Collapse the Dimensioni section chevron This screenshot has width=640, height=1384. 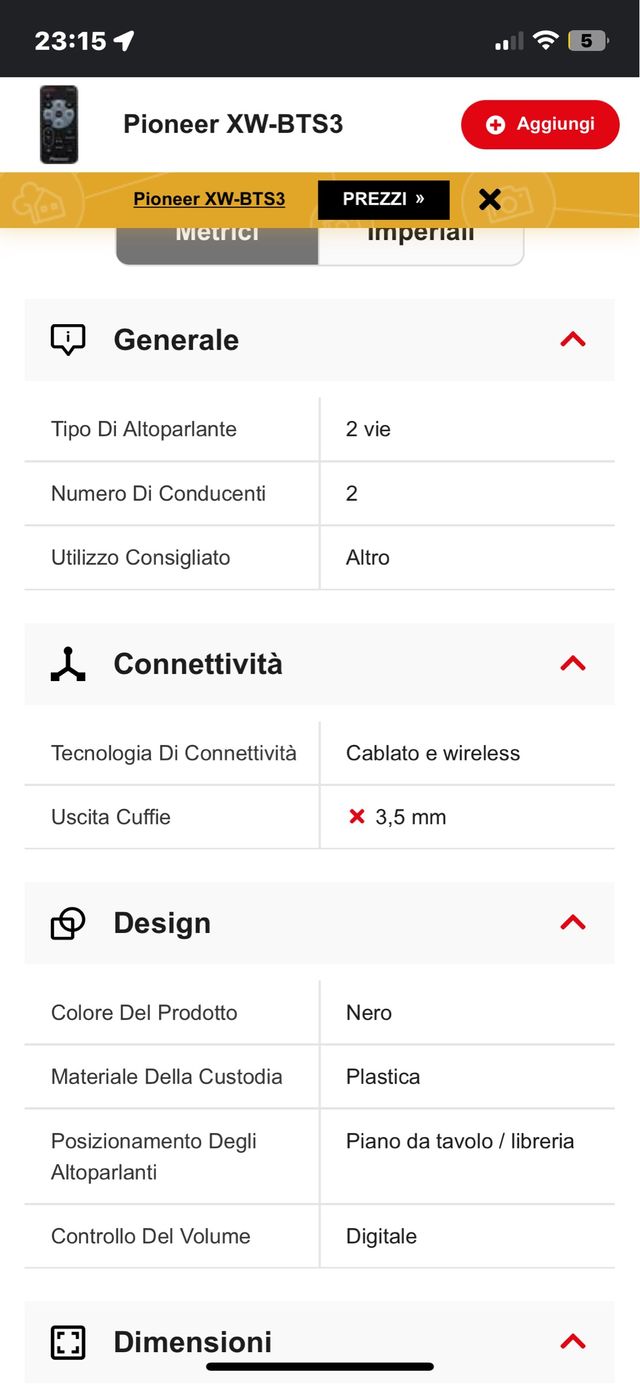click(573, 1341)
